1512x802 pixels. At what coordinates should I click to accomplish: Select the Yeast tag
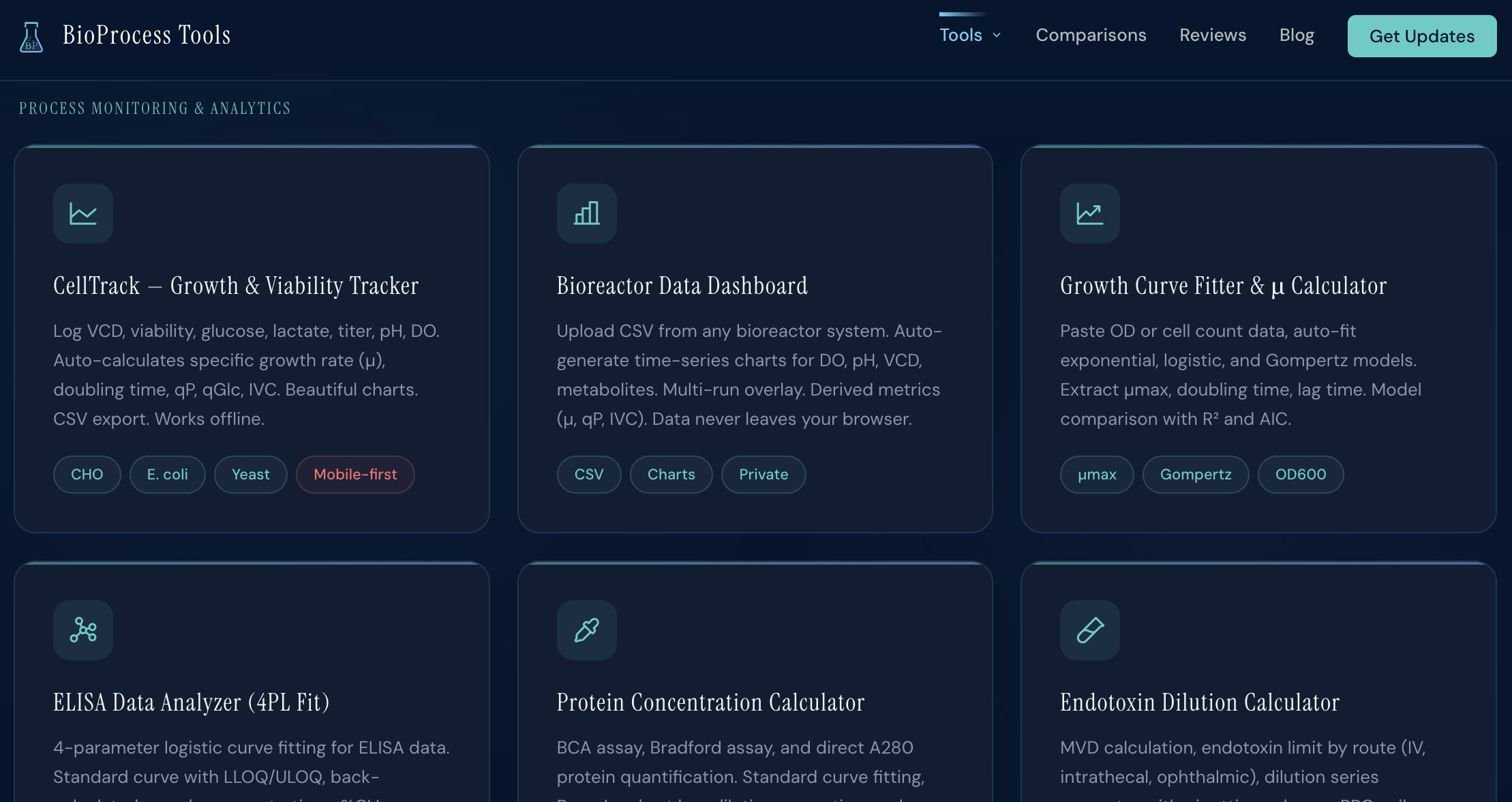(251, 475)
